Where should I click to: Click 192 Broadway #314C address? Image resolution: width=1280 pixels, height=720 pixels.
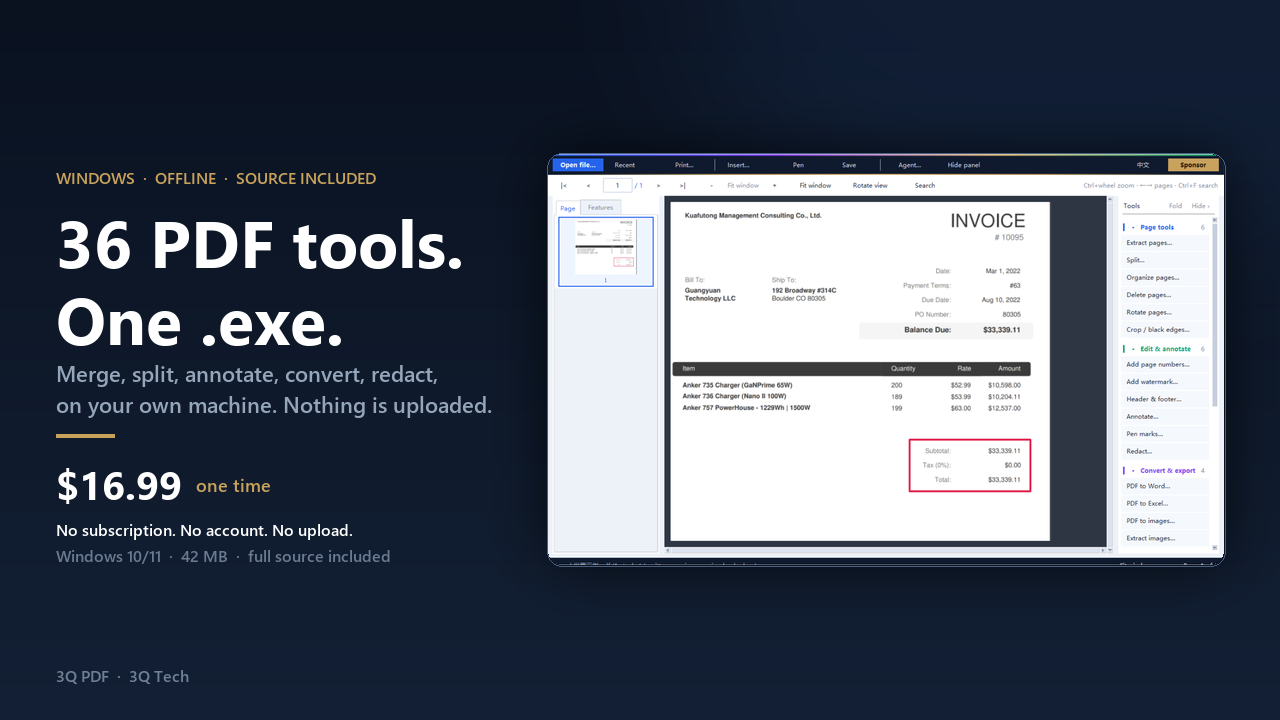[x=804, y=290]
